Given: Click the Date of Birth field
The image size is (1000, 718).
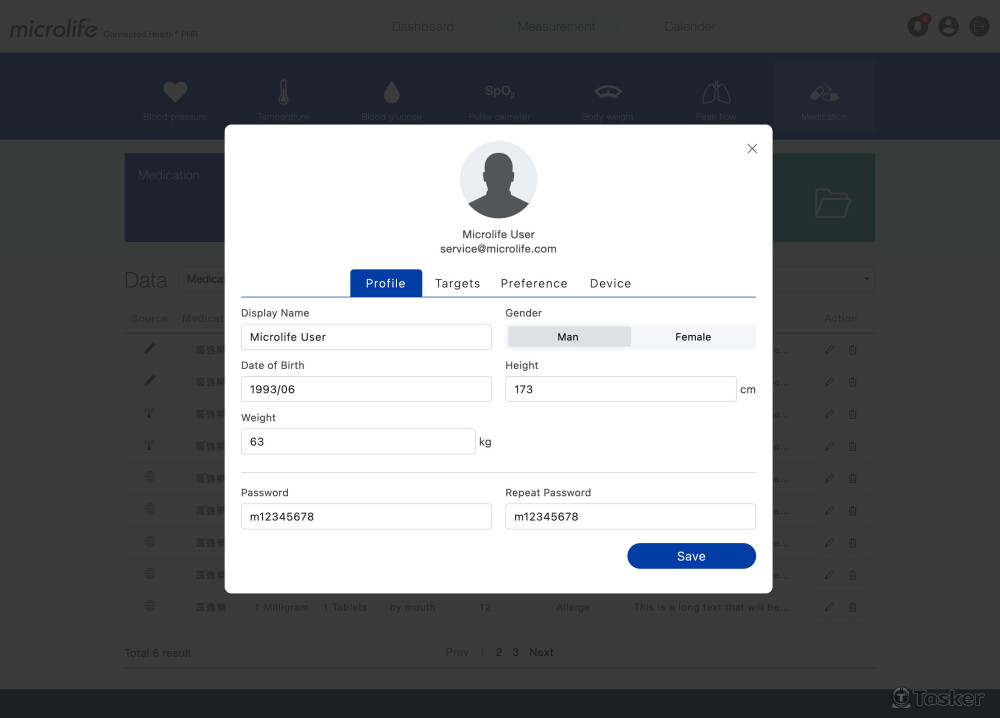Looking at the screenshot, I should [x=366, y=389].
